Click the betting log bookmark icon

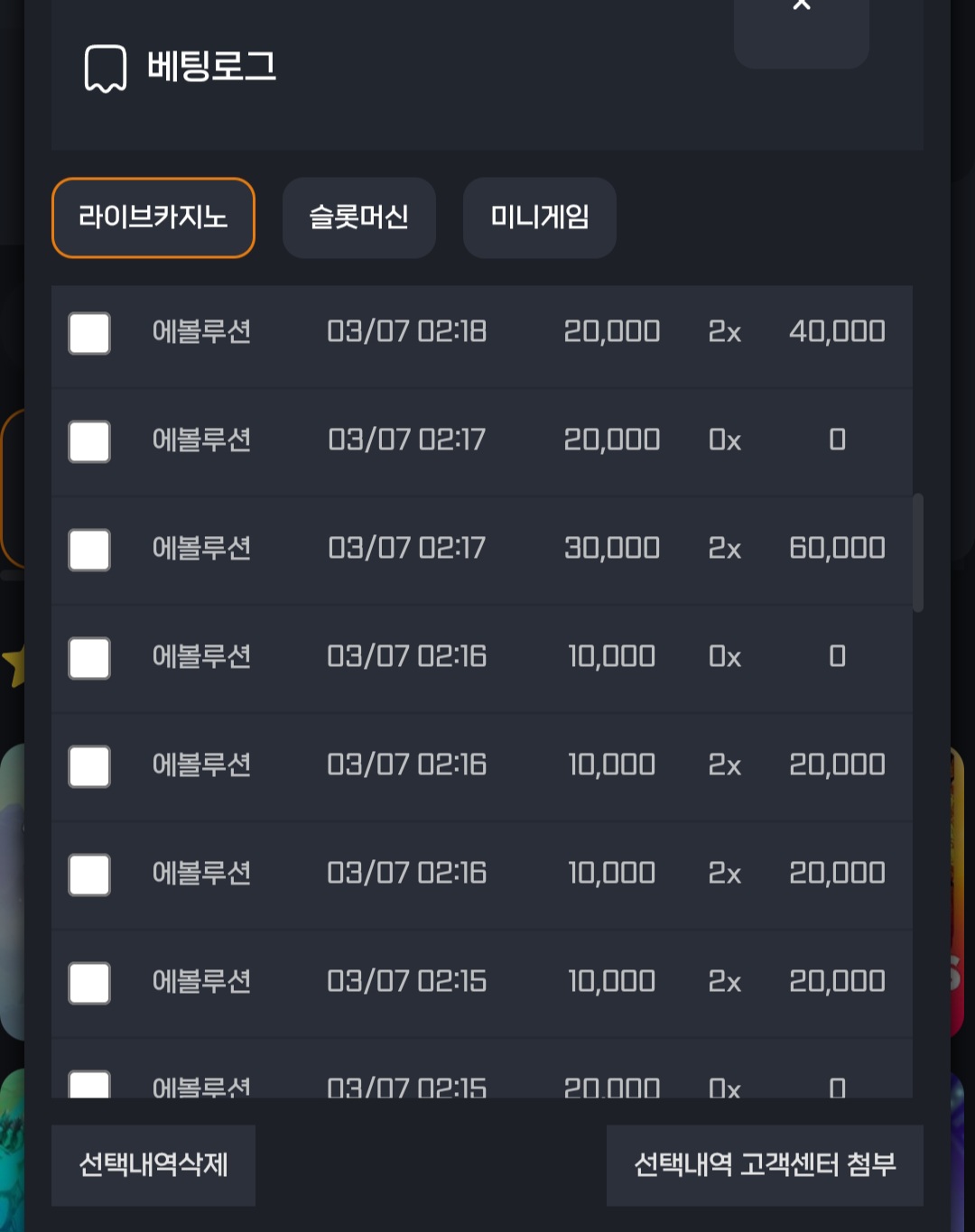106,69
